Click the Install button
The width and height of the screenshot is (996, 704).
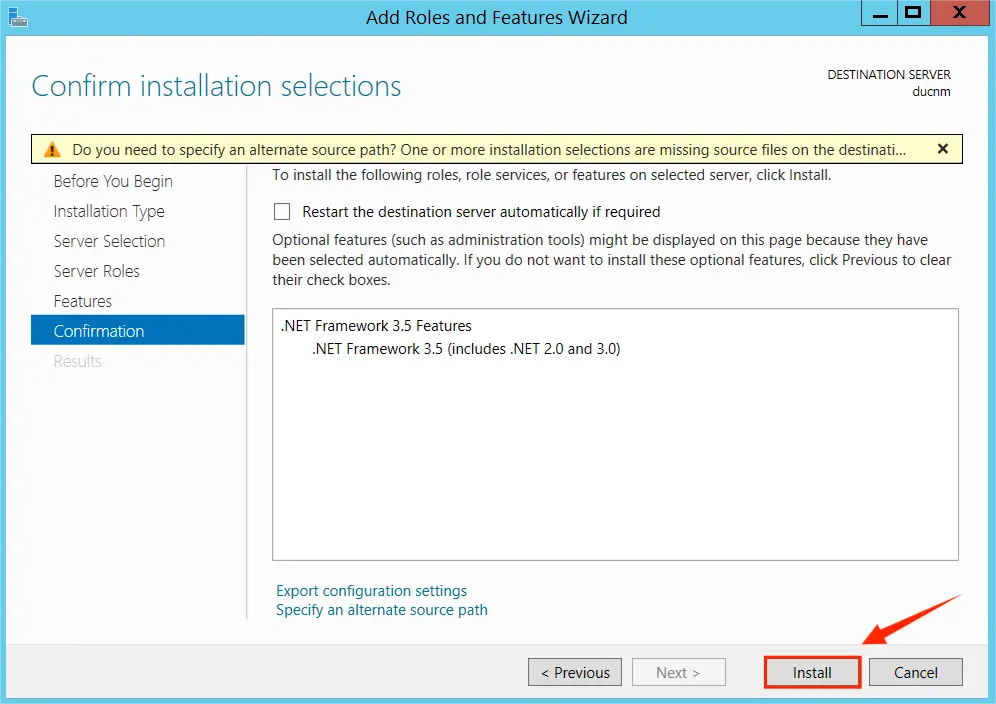(x=811, y=671)
